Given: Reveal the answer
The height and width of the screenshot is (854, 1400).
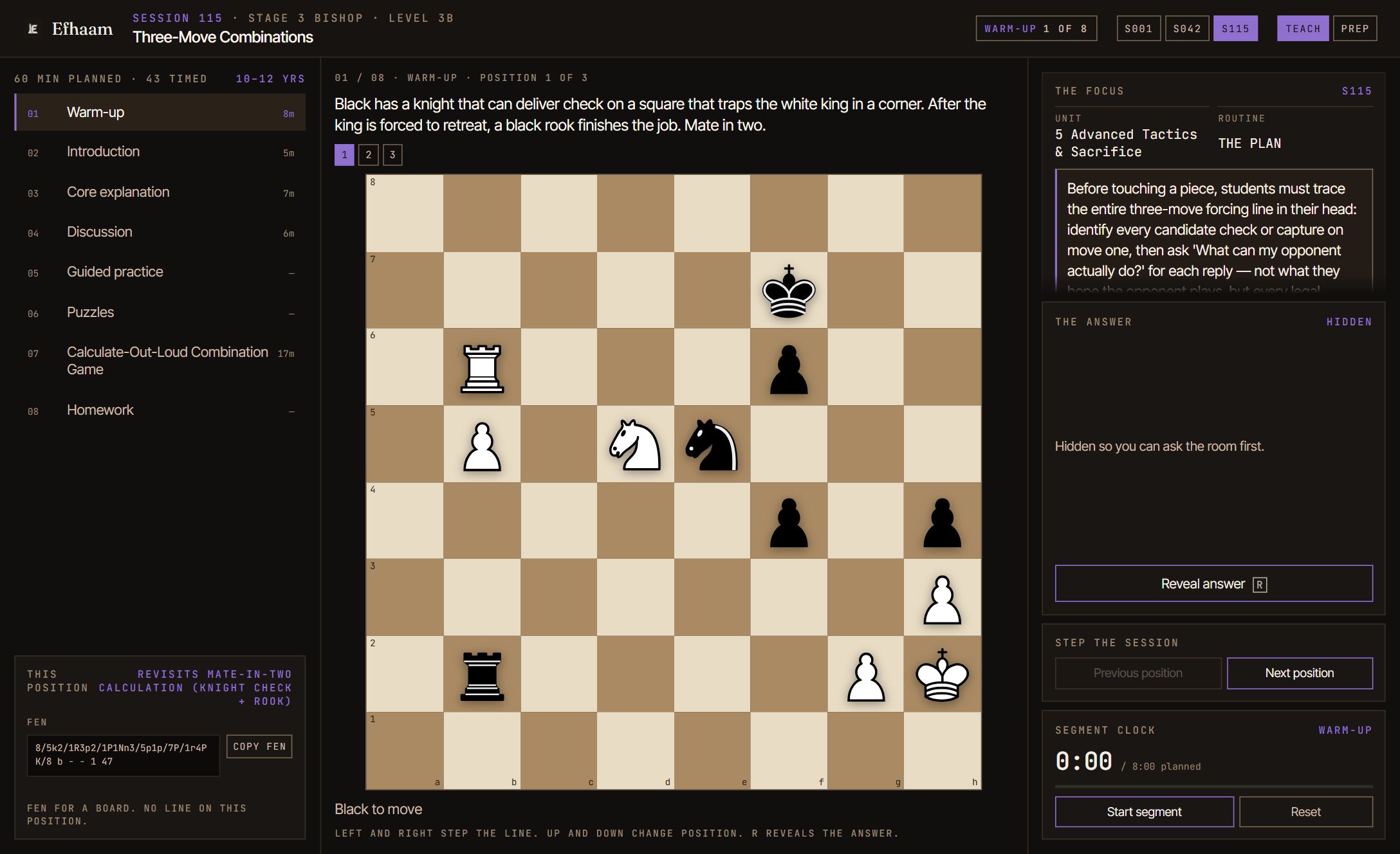Looking at the screenshot, I should click(1213, 583).
